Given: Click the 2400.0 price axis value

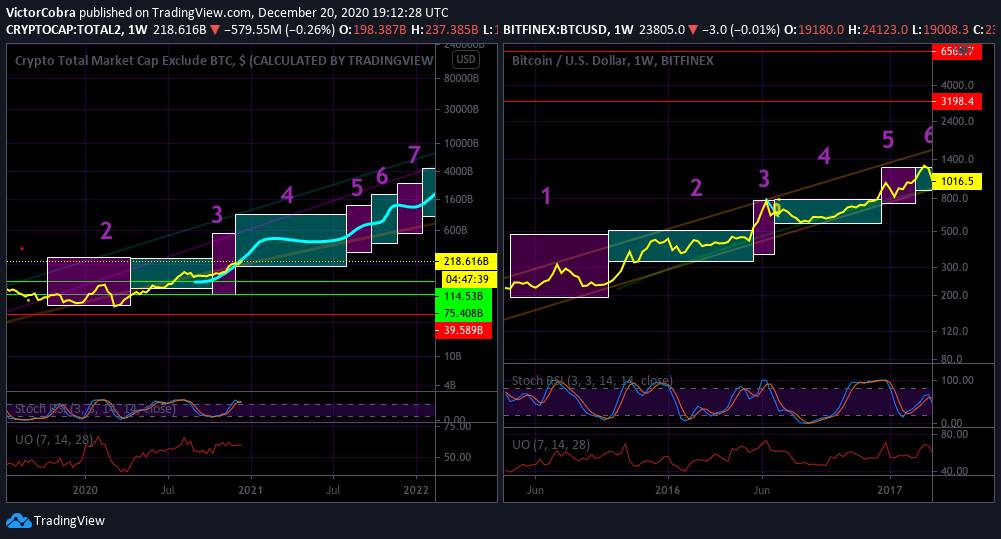Looking at the screenshot, I should point(957,121).
